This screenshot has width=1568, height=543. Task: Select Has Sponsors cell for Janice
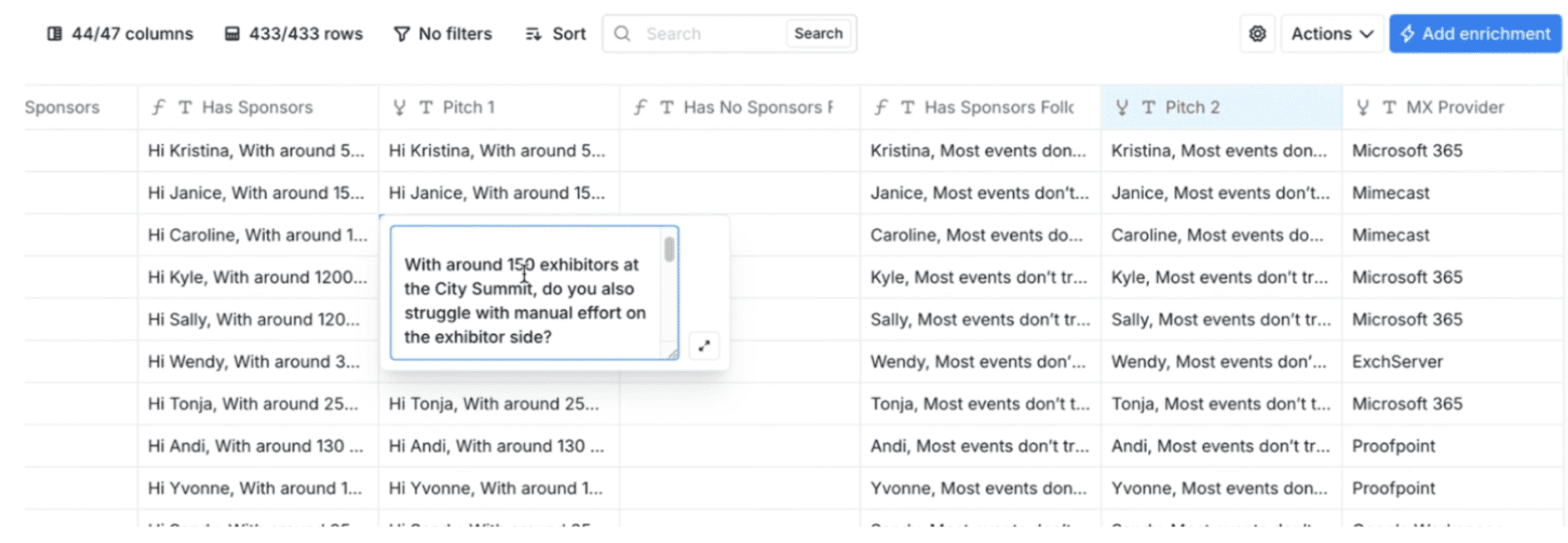pyautogui.click(x=258, y=193)
